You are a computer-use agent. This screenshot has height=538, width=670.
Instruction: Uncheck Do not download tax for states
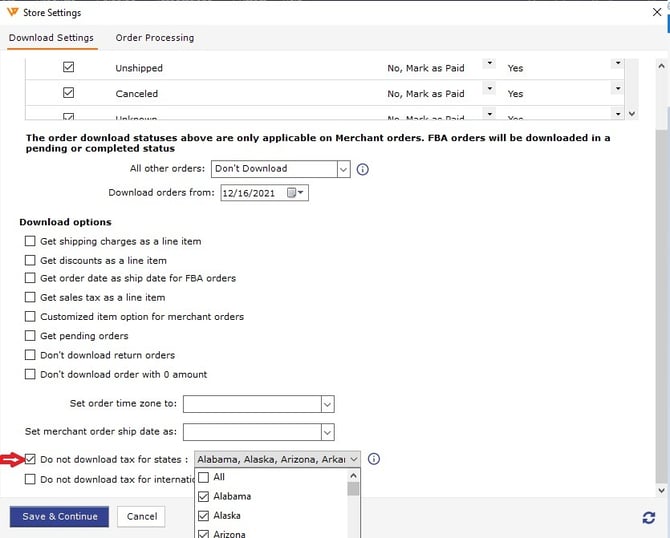tap(30, 460)
